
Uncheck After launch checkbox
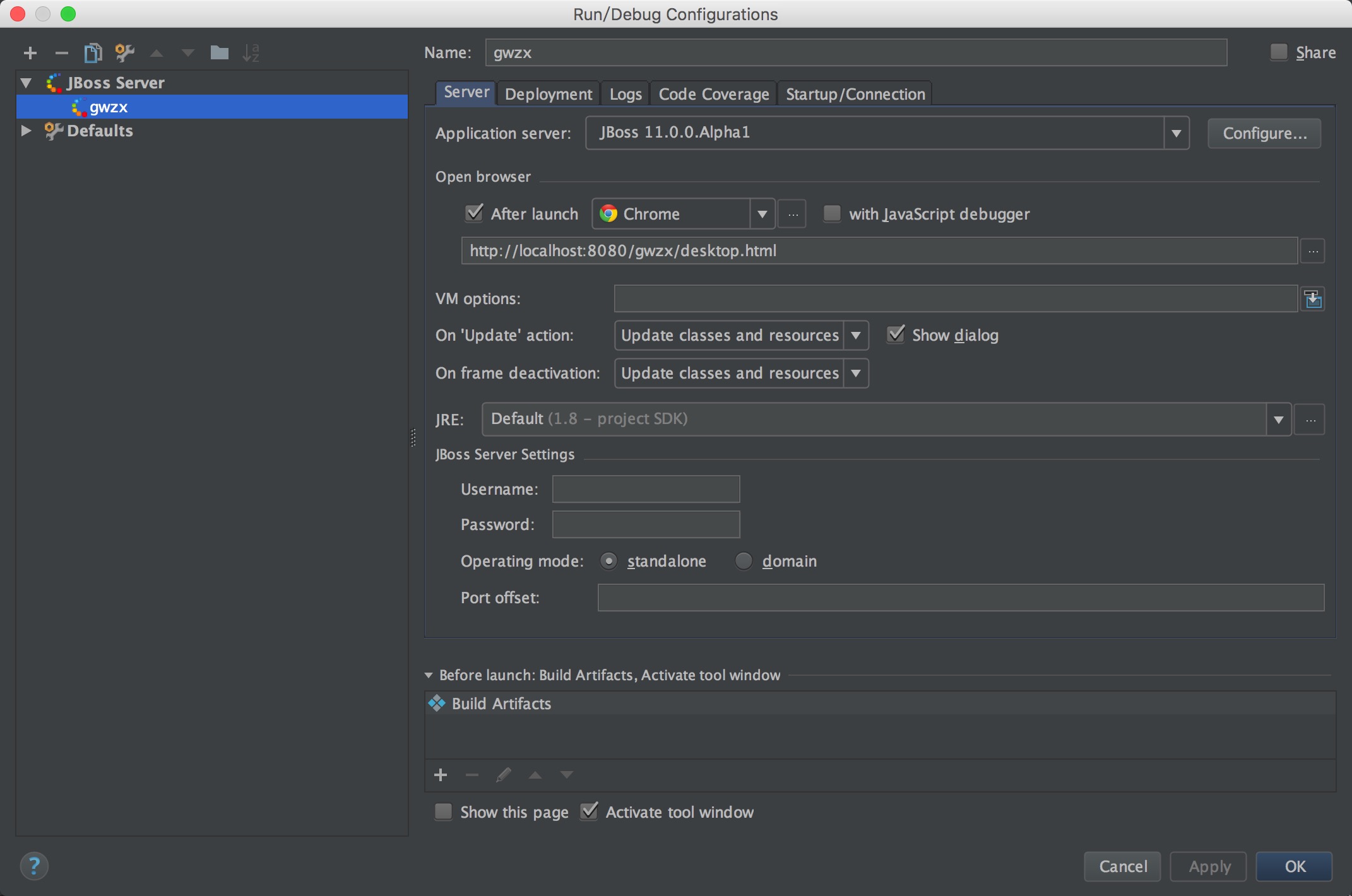474,213
